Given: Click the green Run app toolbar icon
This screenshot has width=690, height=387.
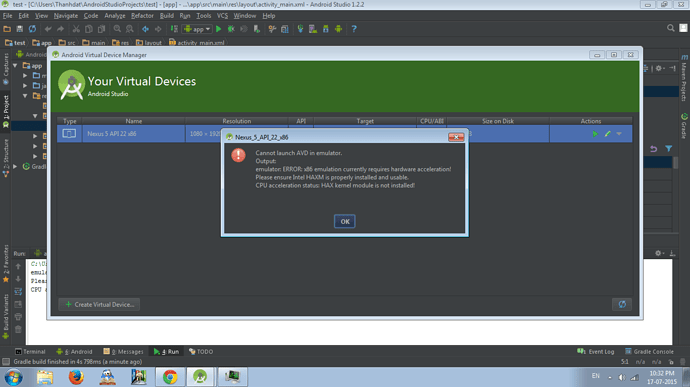Looking at the screenshot, I should [x=219, y=29].
